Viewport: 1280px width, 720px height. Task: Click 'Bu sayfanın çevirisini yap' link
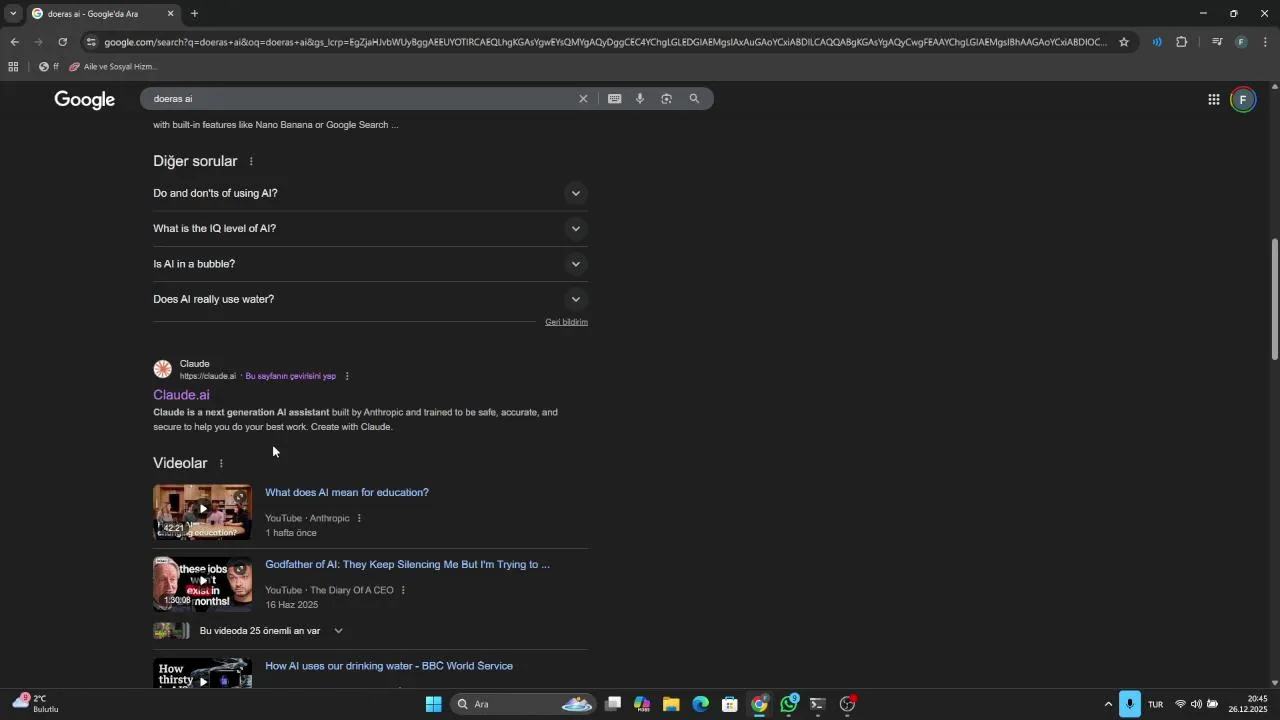291,376
